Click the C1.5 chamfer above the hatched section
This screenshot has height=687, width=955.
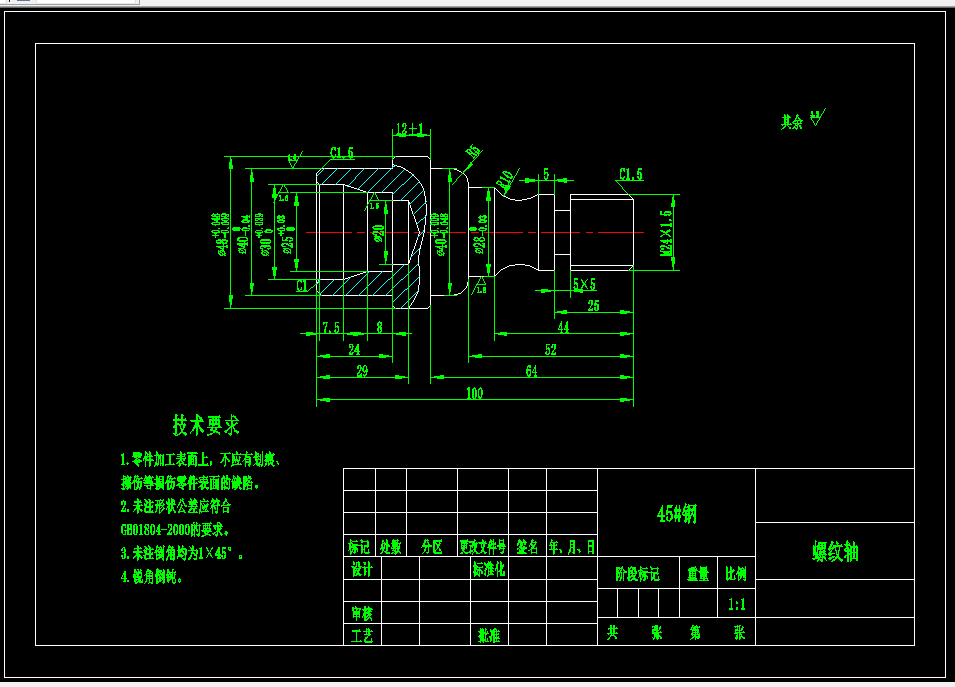tap(342, 152)
